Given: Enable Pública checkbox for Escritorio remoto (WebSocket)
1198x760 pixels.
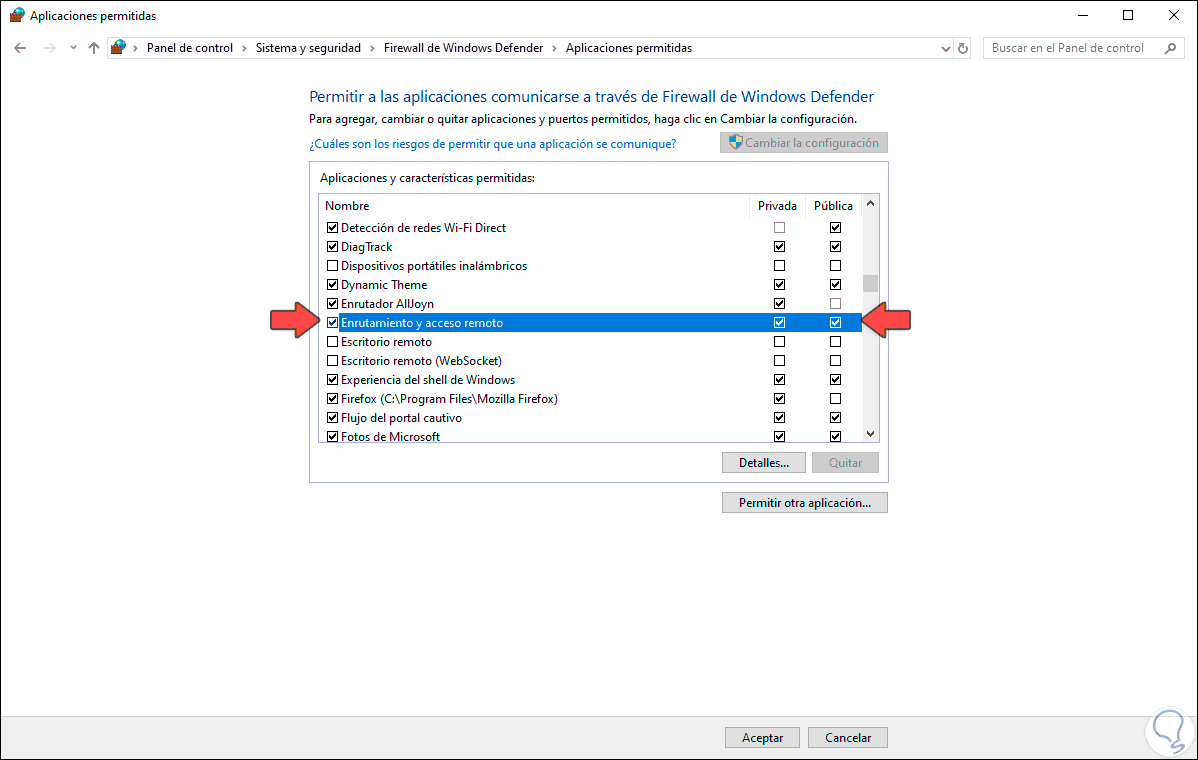Looking at the screenshot, I should tap(835, 361).
